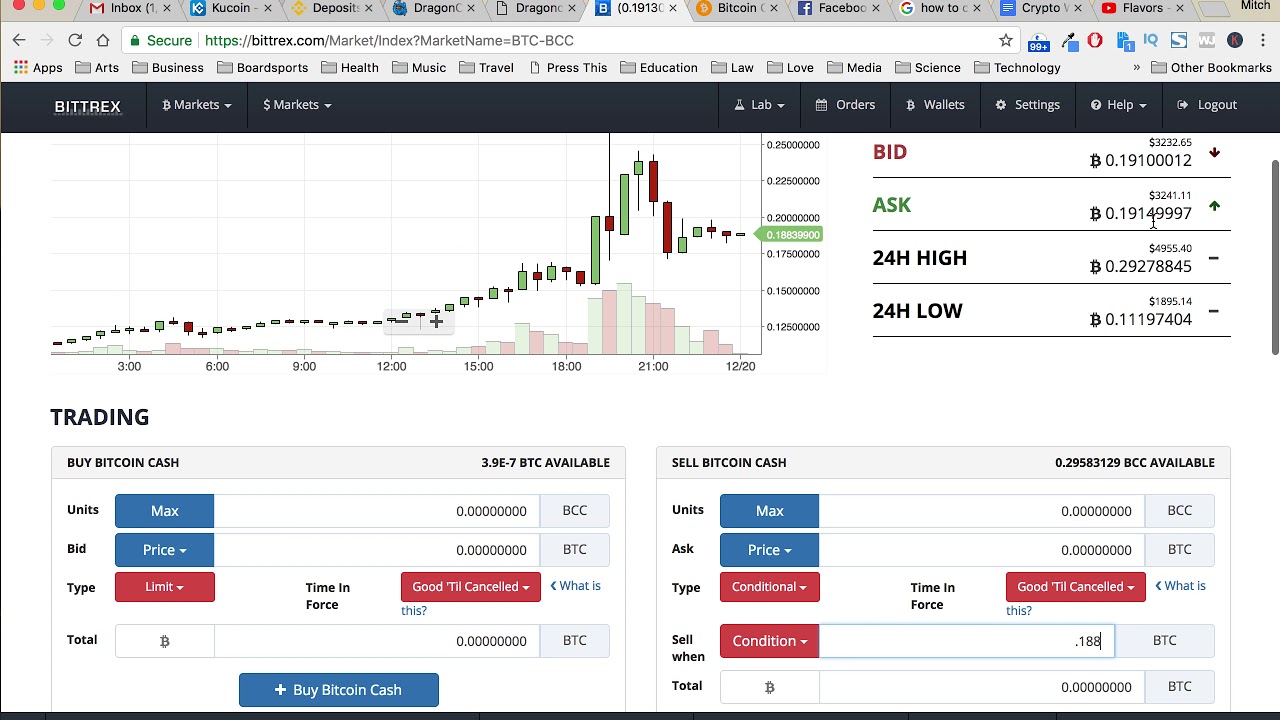Open the Arts bookmarks folder
This screenshot has width=1280, height=720.
coord(97,68)
